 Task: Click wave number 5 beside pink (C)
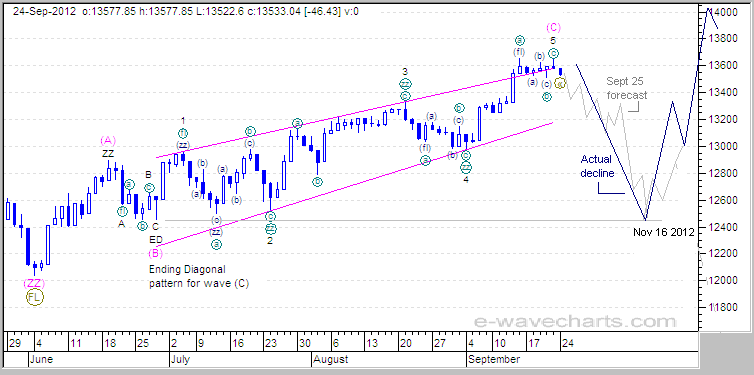(x=553, y=40)
